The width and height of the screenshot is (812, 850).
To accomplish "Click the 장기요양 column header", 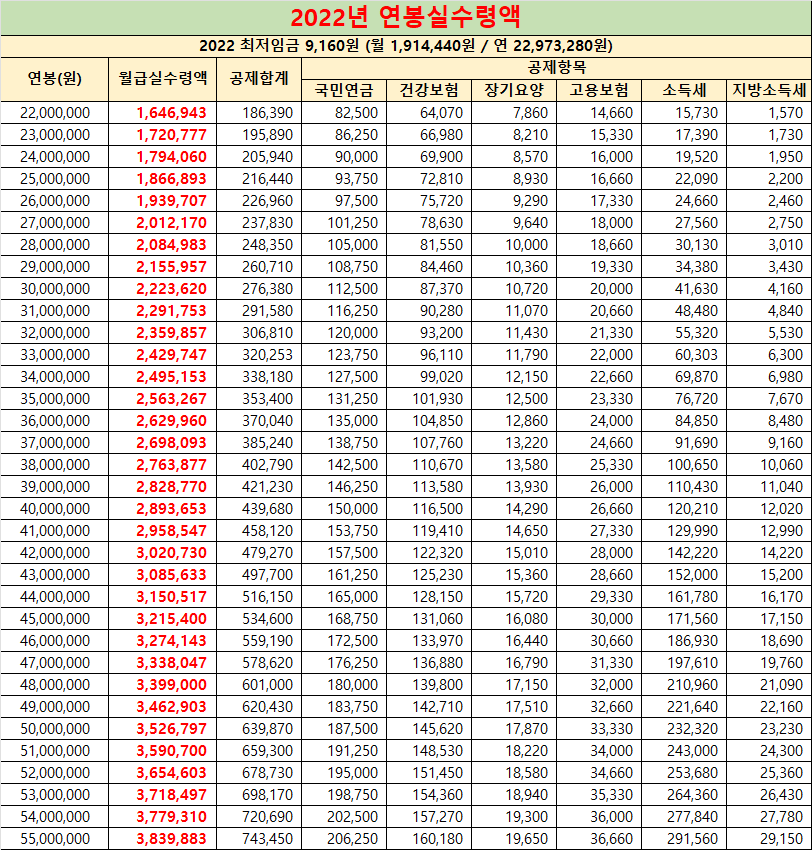I will click(x=514, y=91).
